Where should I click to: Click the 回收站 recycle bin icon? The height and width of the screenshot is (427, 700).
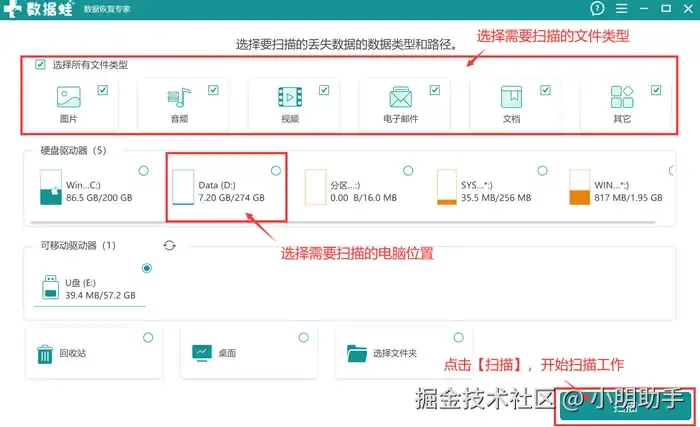[x=45, y=354]
